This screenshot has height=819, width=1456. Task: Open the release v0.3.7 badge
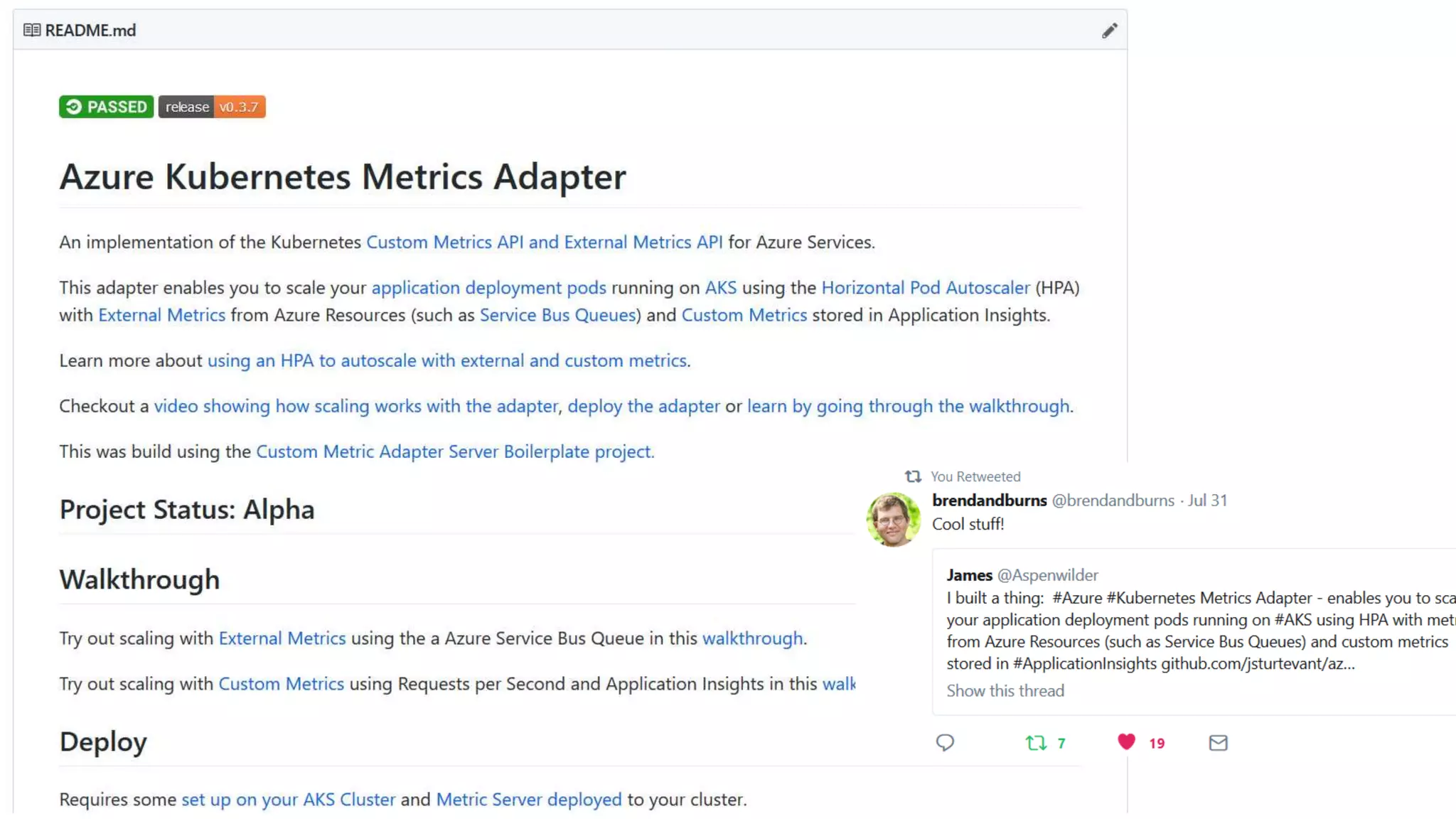pyautogui.click(x=212, y=107)
